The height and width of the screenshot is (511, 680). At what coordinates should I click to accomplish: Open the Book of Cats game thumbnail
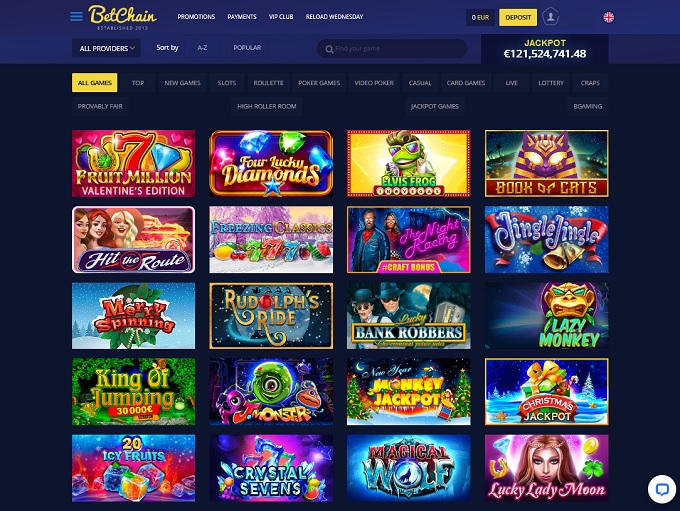click(x=546, y=164)
